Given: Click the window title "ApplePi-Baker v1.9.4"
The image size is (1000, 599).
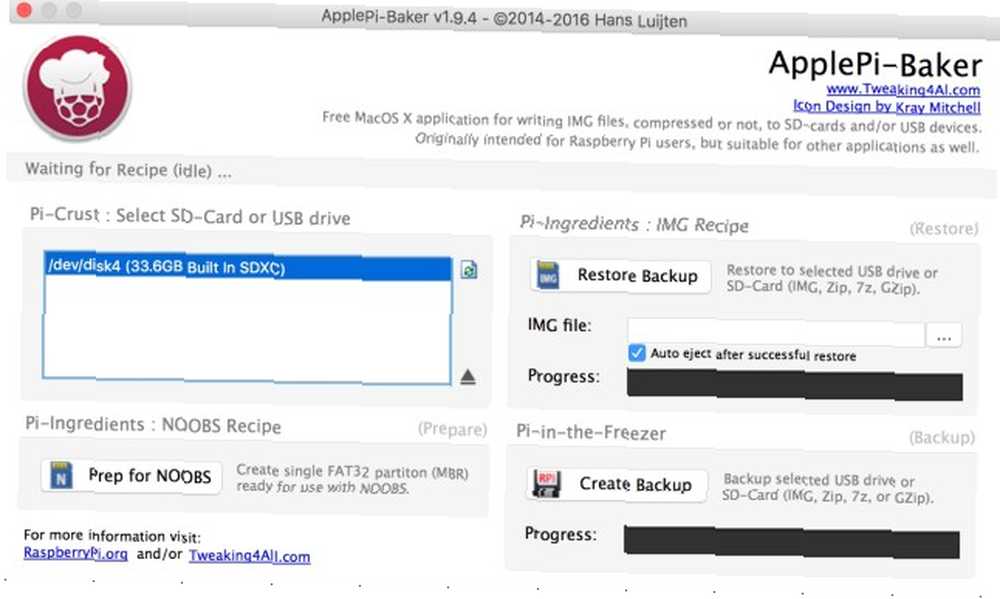Looking at the screenshot, I should pos(399,17).
